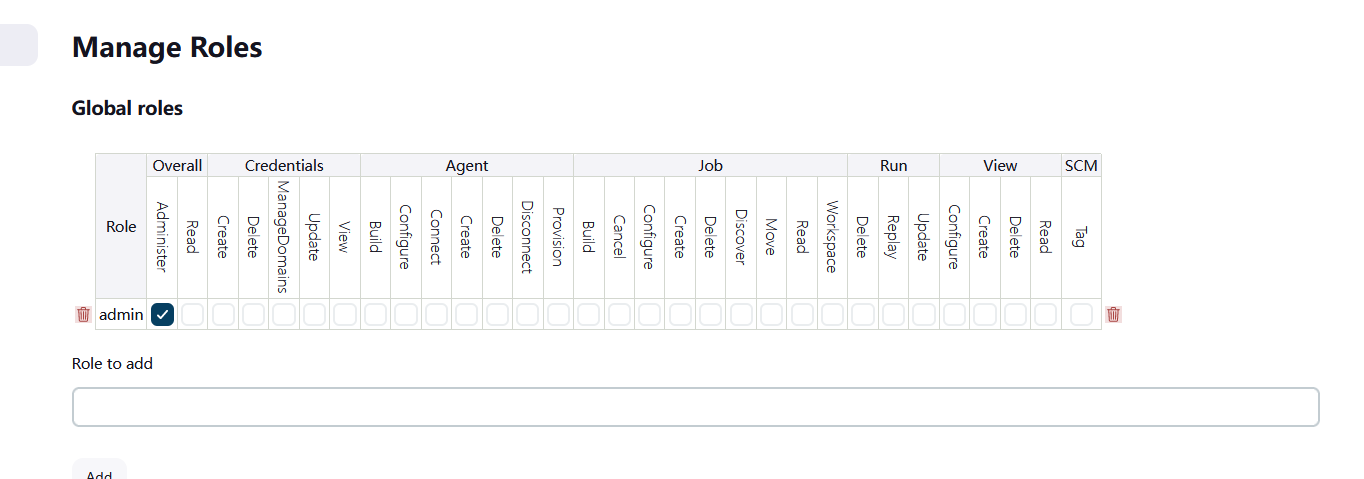The height and width of the screenshot is (479, 1364).
Task: Check the Agent Disconnect box
Action: 527,315
